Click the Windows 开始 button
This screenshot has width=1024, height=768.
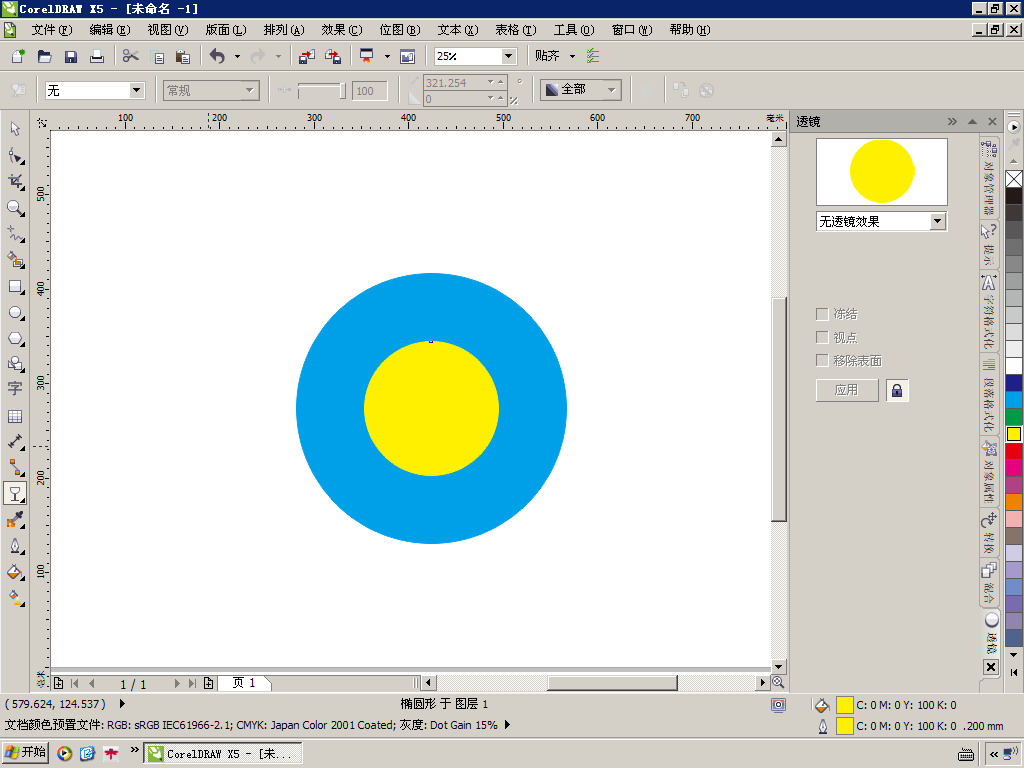point(26,752)
